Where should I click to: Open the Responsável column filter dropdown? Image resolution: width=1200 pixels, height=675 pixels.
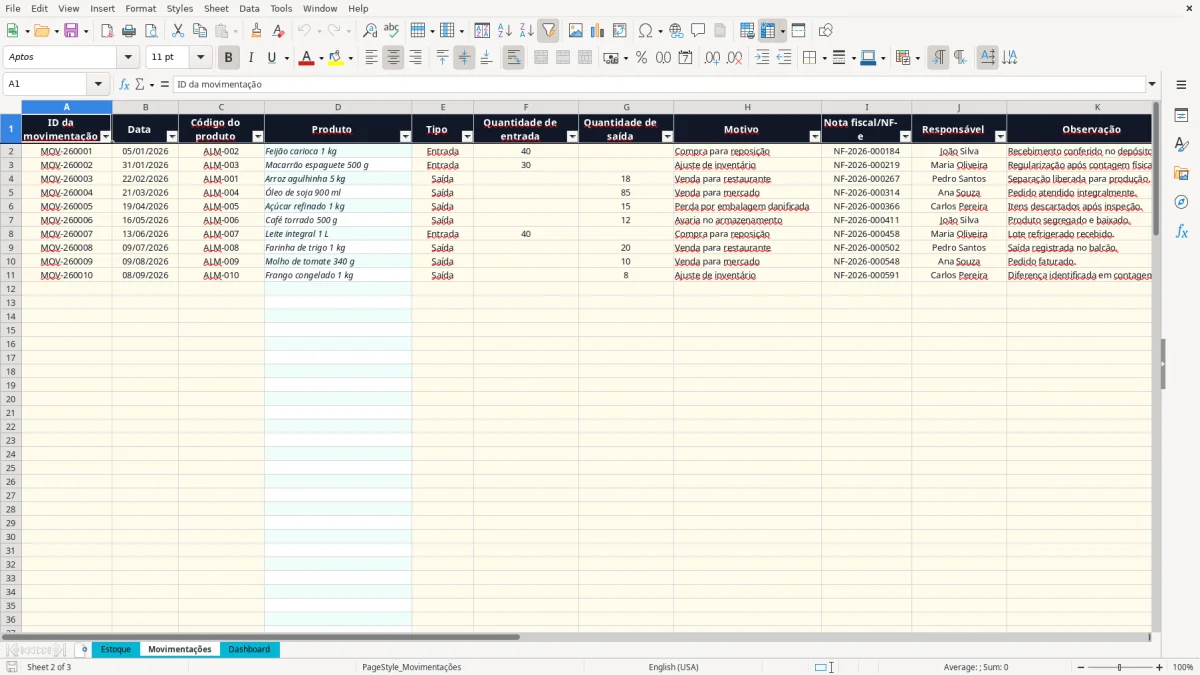(1000, 136)
